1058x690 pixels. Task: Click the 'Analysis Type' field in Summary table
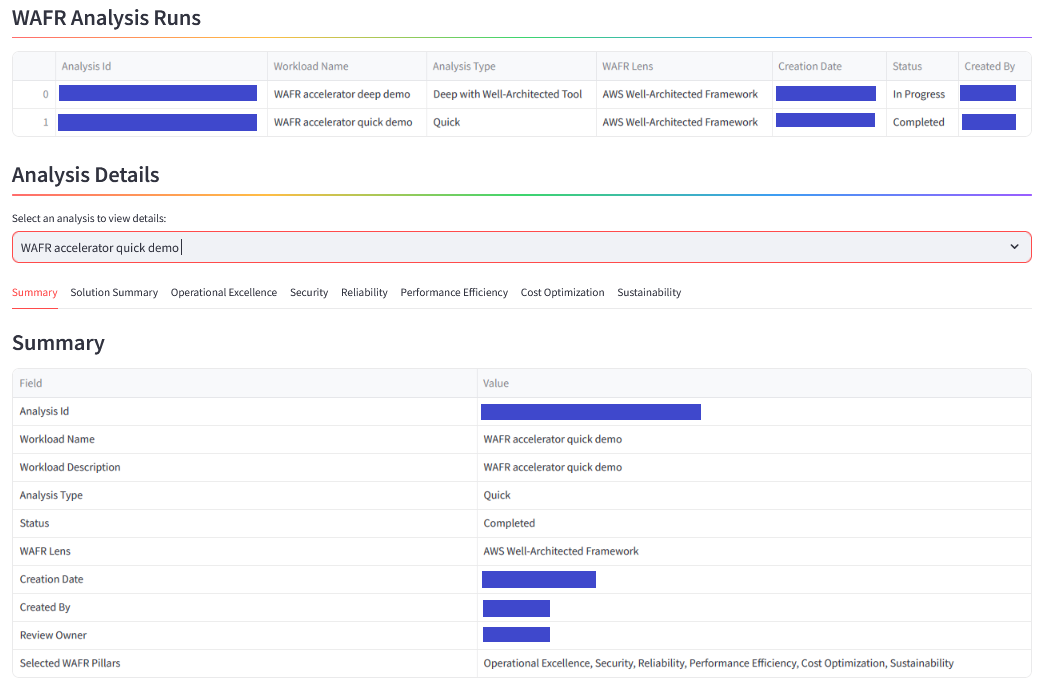click(x=245, y=495)
